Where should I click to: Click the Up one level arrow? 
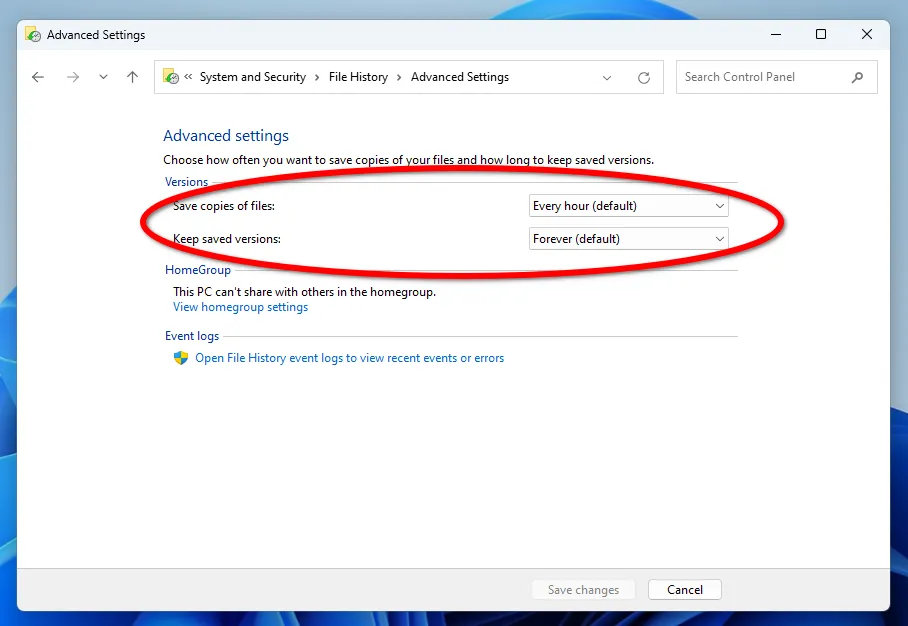132,77
